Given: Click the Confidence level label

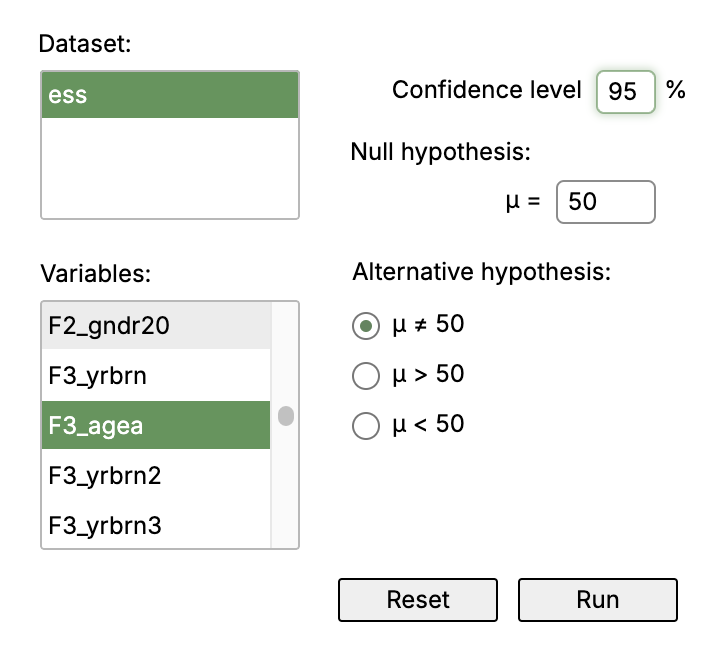Looking at the screenshot, I should 487,90.
